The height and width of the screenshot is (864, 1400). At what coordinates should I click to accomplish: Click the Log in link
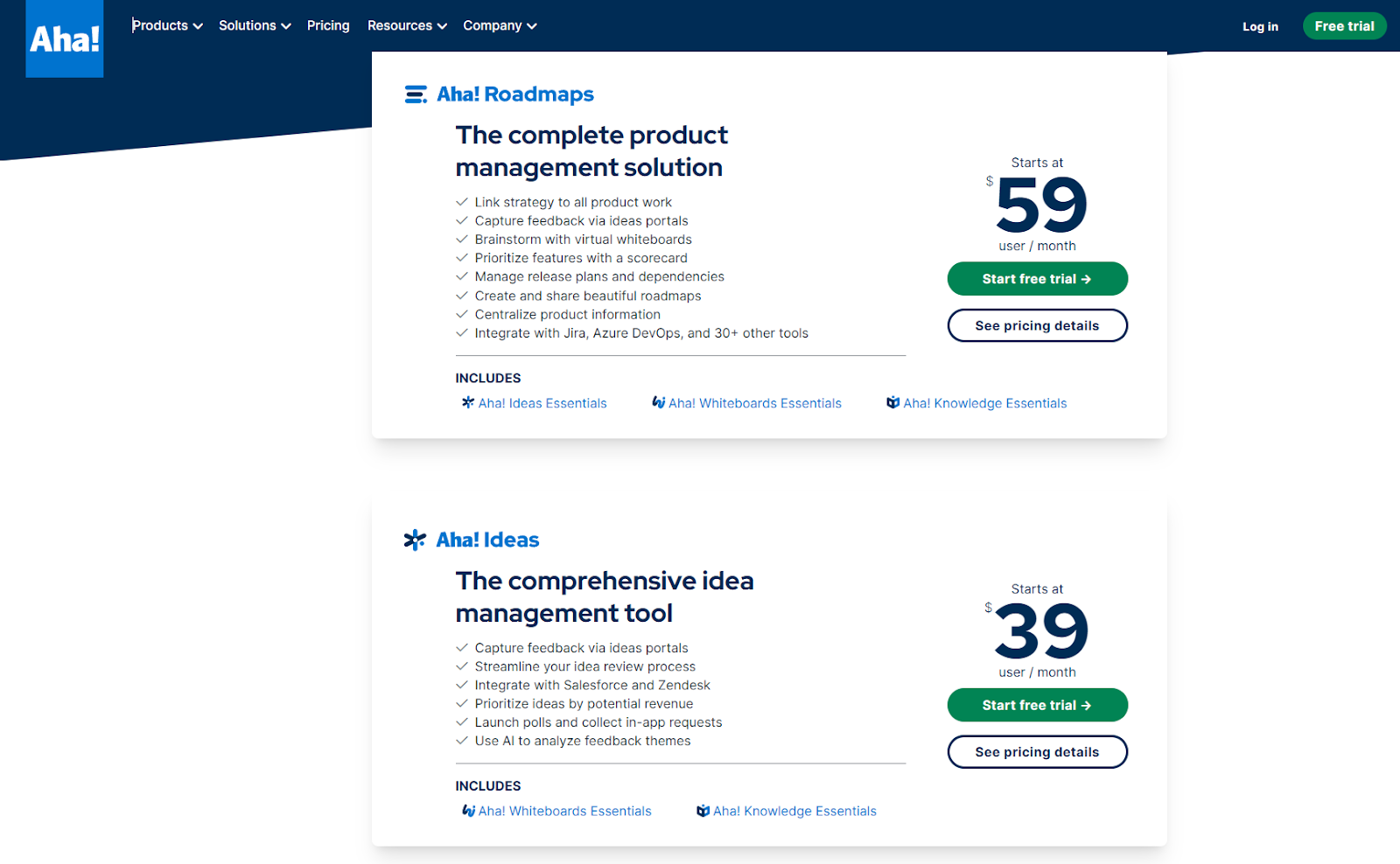pyautogui.click(x=1260, y=26)
